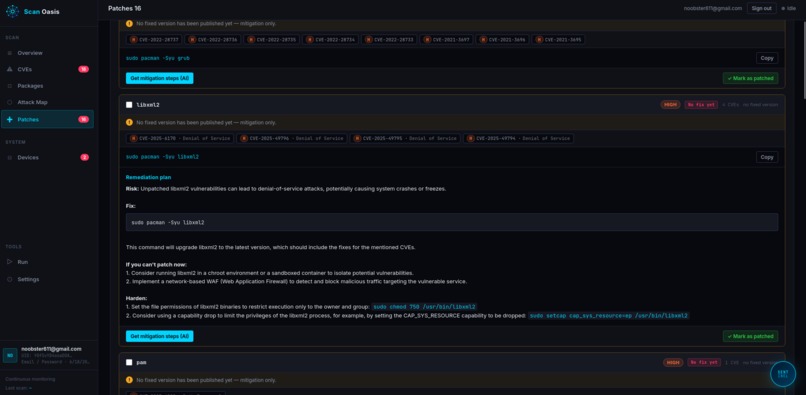Open the Sentinel floating round button
The width and height of the screenshot is (806, 395).
point(782,374)
